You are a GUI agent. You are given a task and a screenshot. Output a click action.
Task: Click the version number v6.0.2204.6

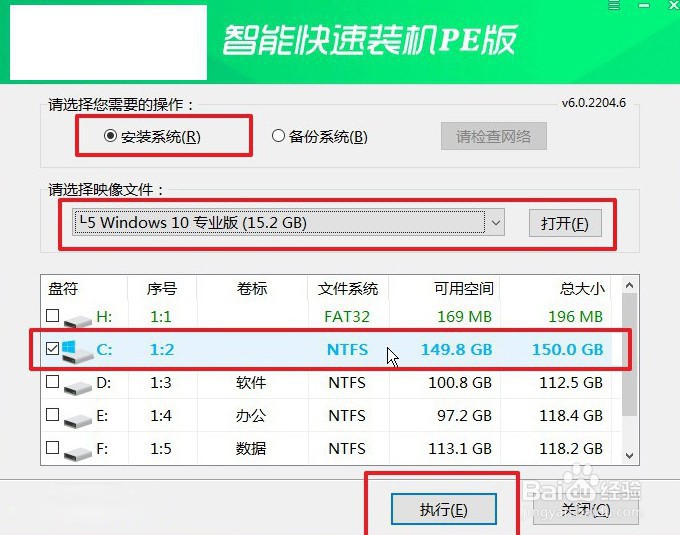pos(594,103)
